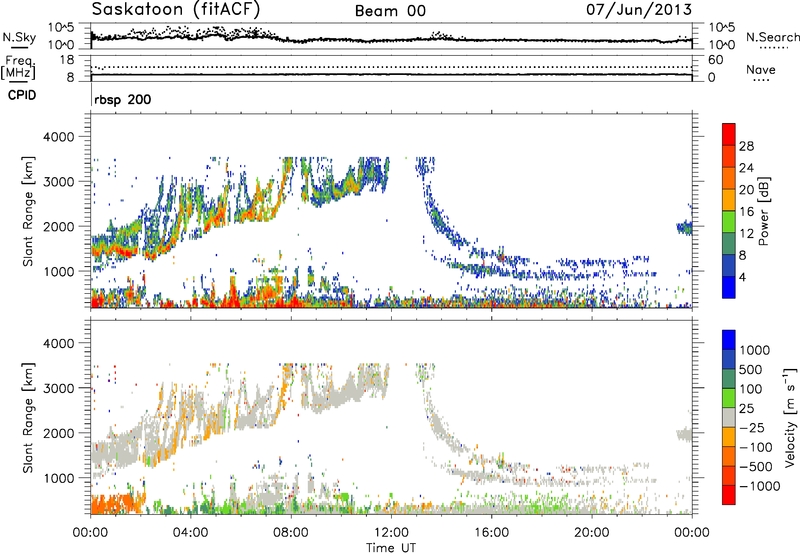Screen dimensions: 800x554
Task: Click the 08:00 time axis tick label
Action: click(x=291, y=533)
